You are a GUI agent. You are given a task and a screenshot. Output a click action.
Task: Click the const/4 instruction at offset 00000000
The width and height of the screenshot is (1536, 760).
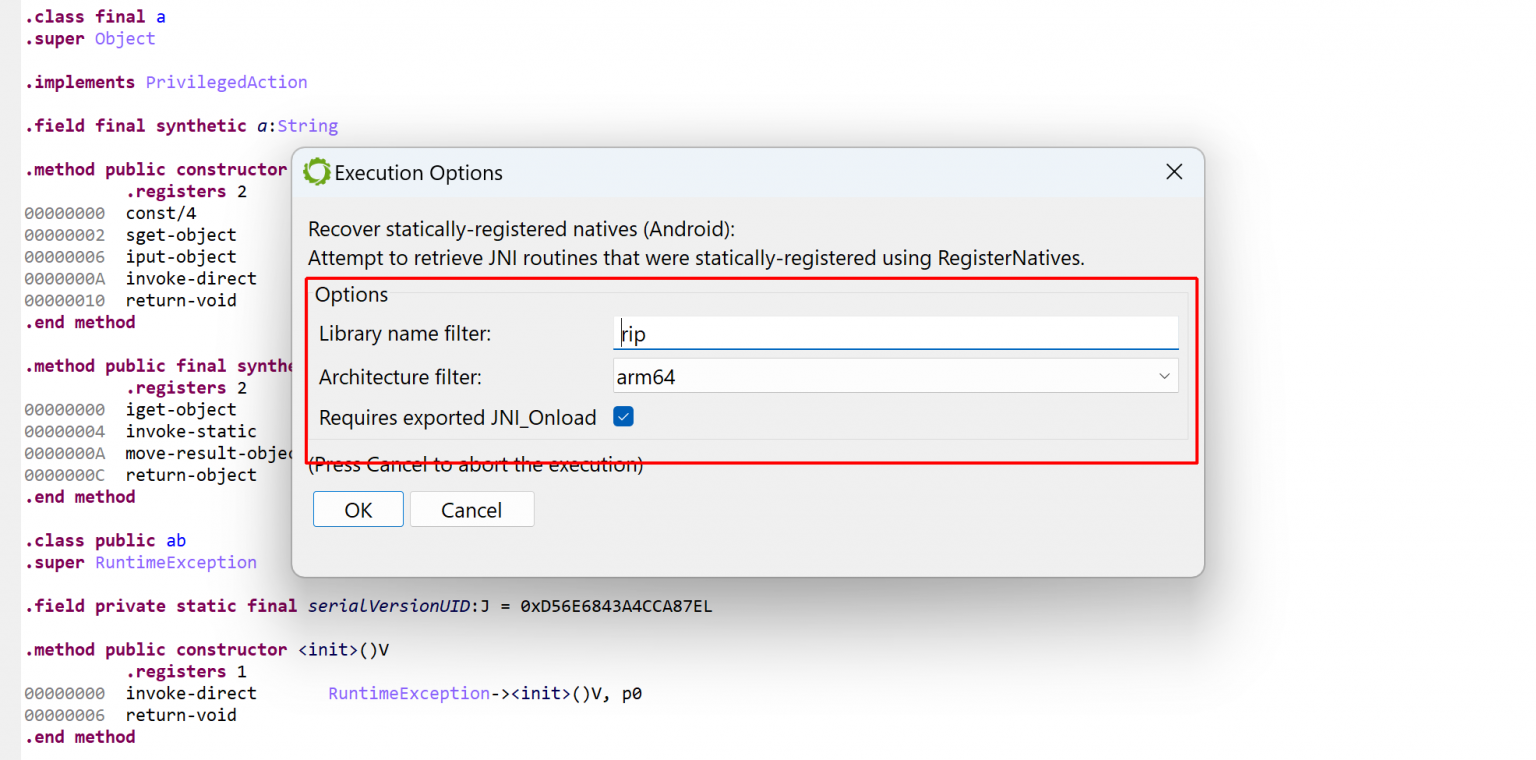coord(160,212)
